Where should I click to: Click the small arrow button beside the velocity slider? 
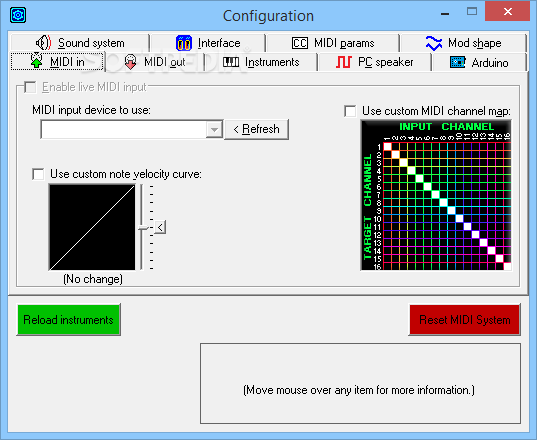pyautogui.click(x=160, y=227)
